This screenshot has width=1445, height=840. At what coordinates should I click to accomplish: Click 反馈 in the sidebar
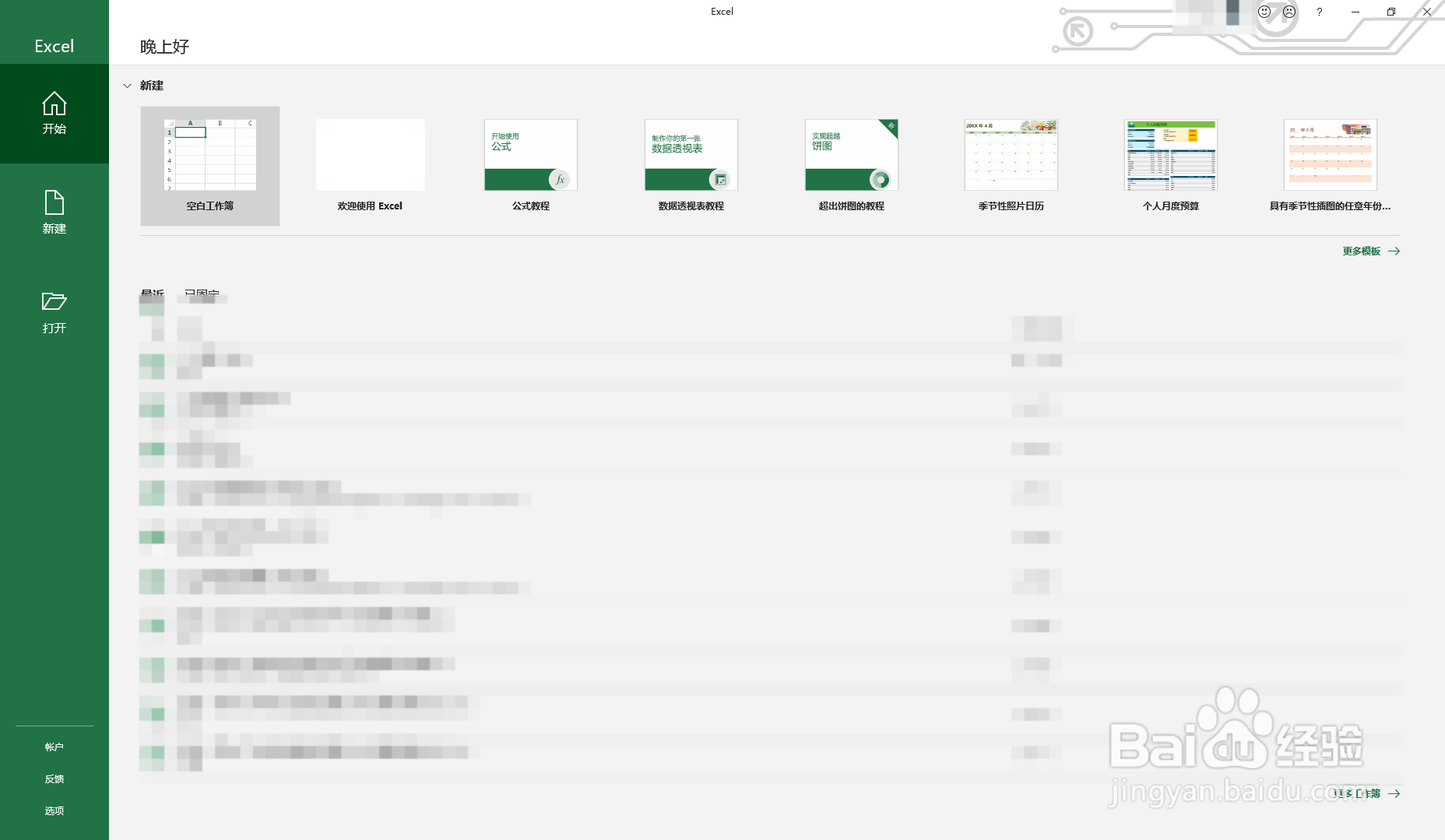point(54,779)
